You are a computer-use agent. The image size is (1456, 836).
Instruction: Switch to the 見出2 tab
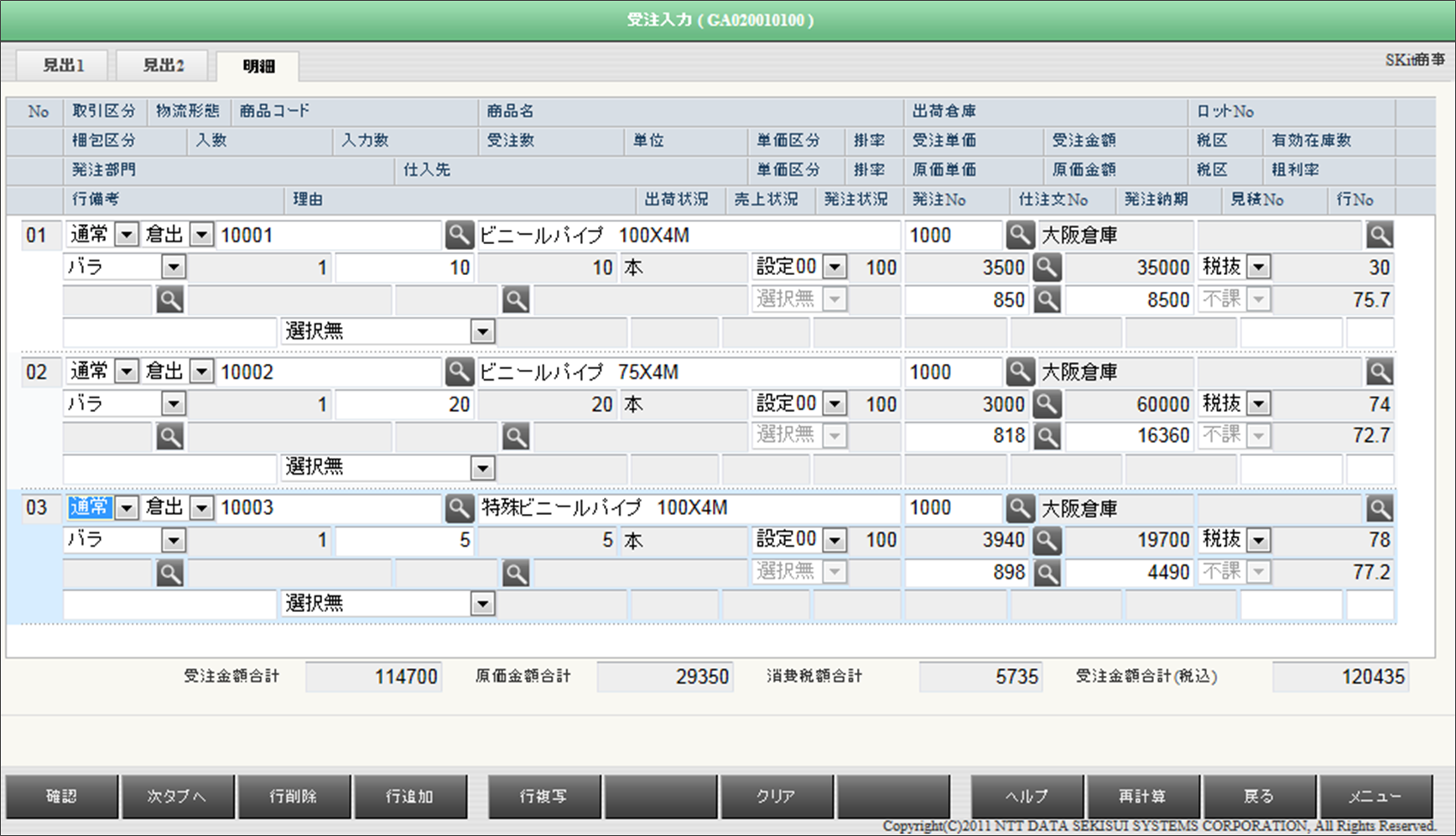[163, 65]
